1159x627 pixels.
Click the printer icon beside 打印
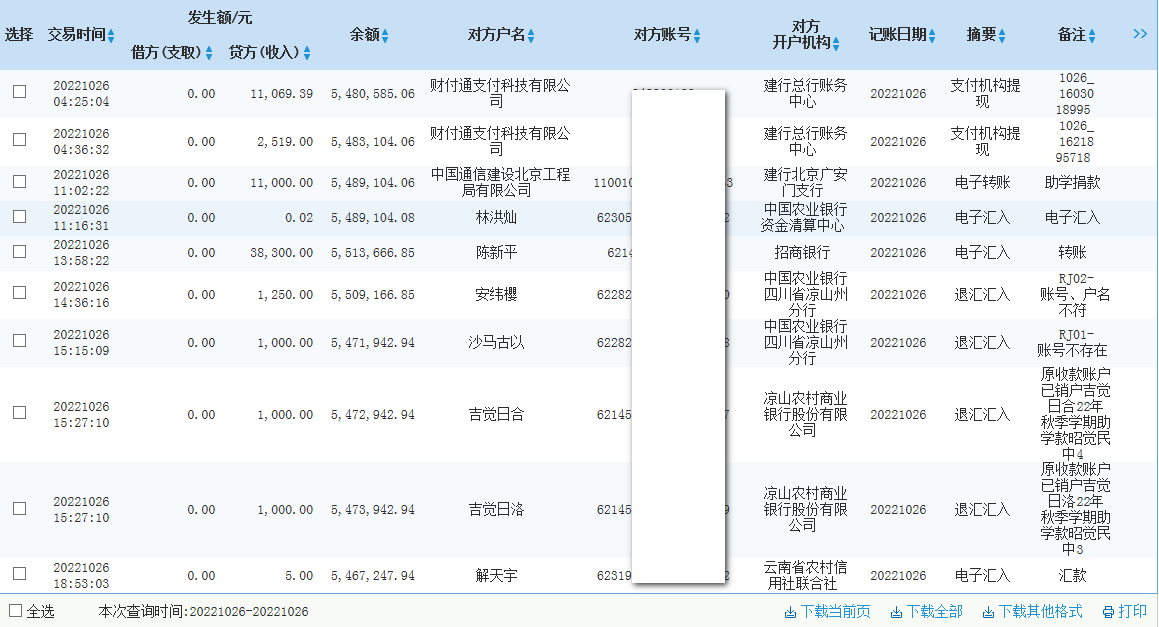tap(1108, 612)
